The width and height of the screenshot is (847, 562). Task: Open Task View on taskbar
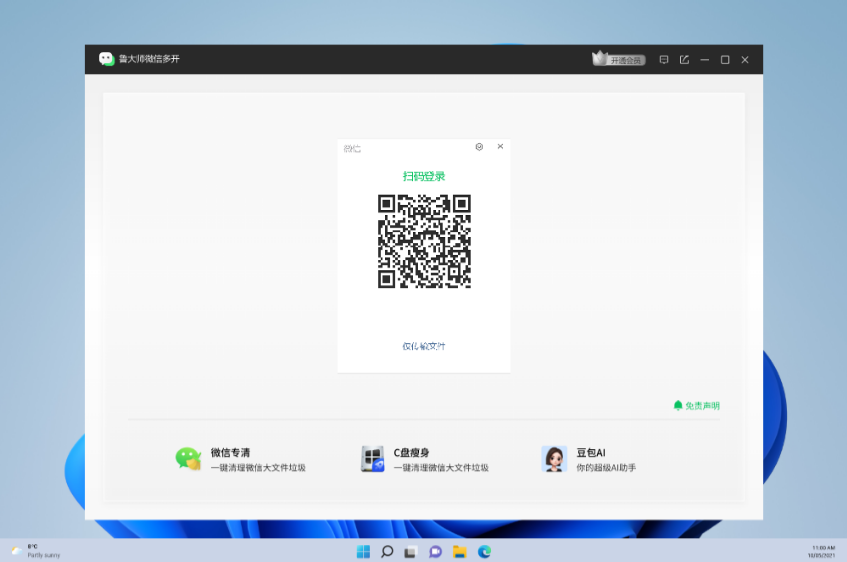(411, 552)
